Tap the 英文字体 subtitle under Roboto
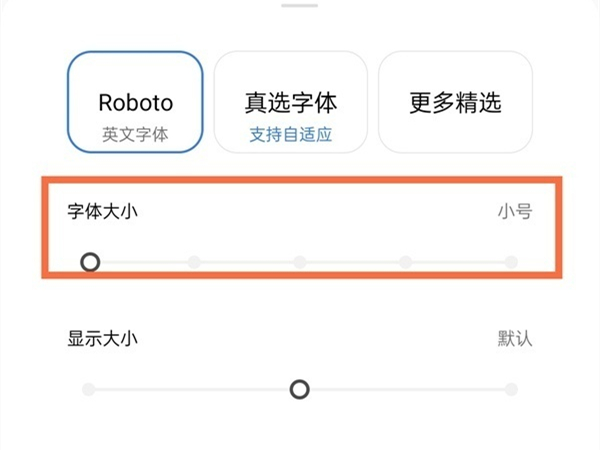The image size is (600, 450). (x=135, y=134)
